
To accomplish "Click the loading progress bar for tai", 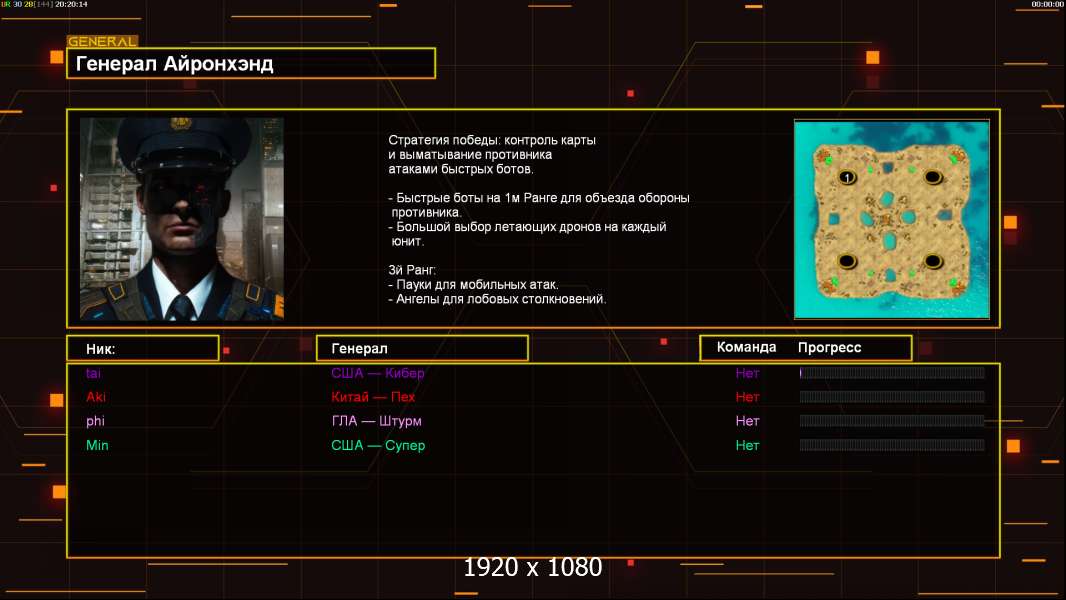I will [x=892, y=372].
